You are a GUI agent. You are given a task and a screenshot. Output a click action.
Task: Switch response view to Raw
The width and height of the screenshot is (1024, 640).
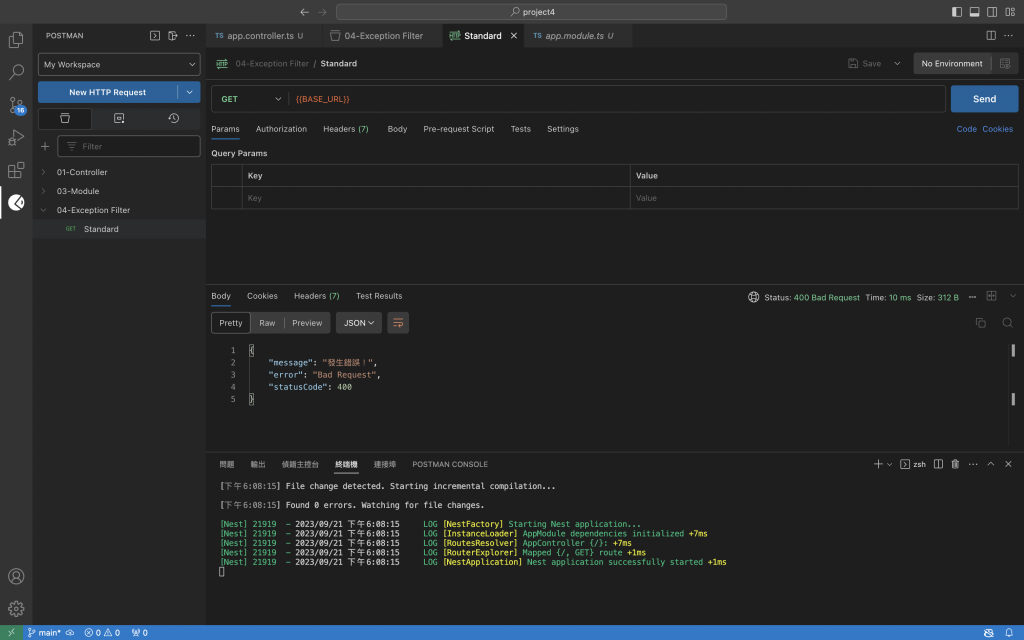(x=267, y=323)
